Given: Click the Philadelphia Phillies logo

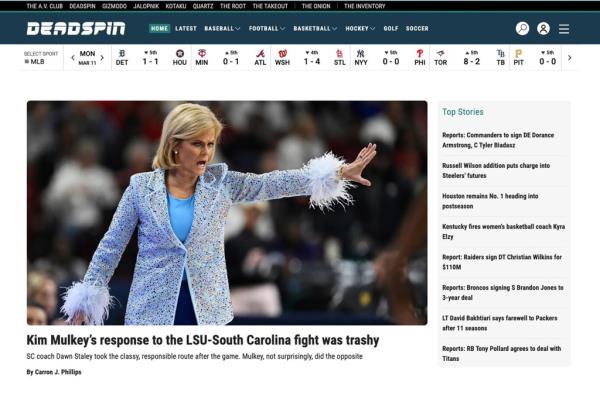Looking at the screenshot, I should [420, 54].
